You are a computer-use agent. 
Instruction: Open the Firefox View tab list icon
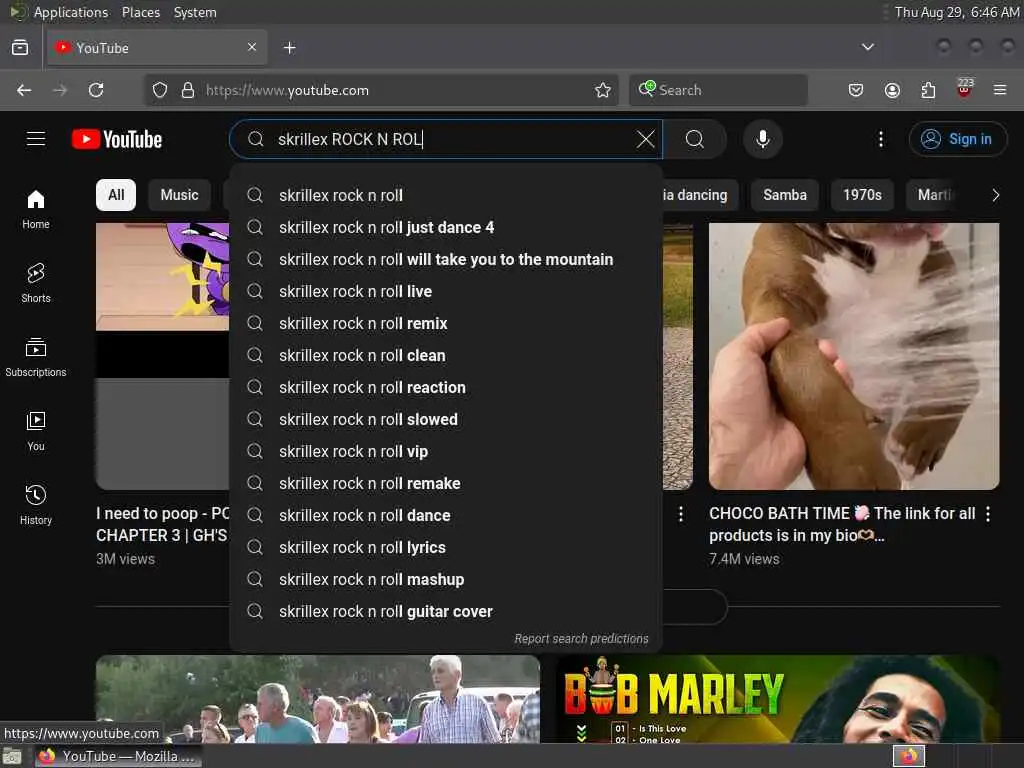(x=20, y=48)
